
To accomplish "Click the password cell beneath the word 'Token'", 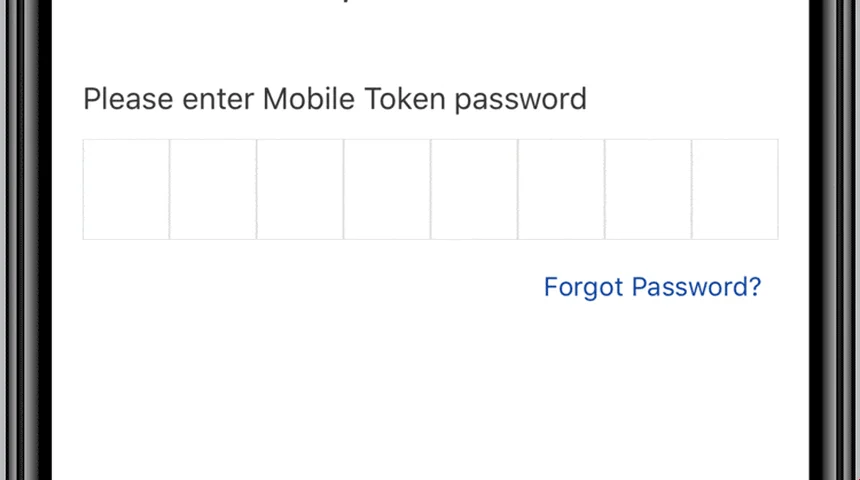I will 387,189.
